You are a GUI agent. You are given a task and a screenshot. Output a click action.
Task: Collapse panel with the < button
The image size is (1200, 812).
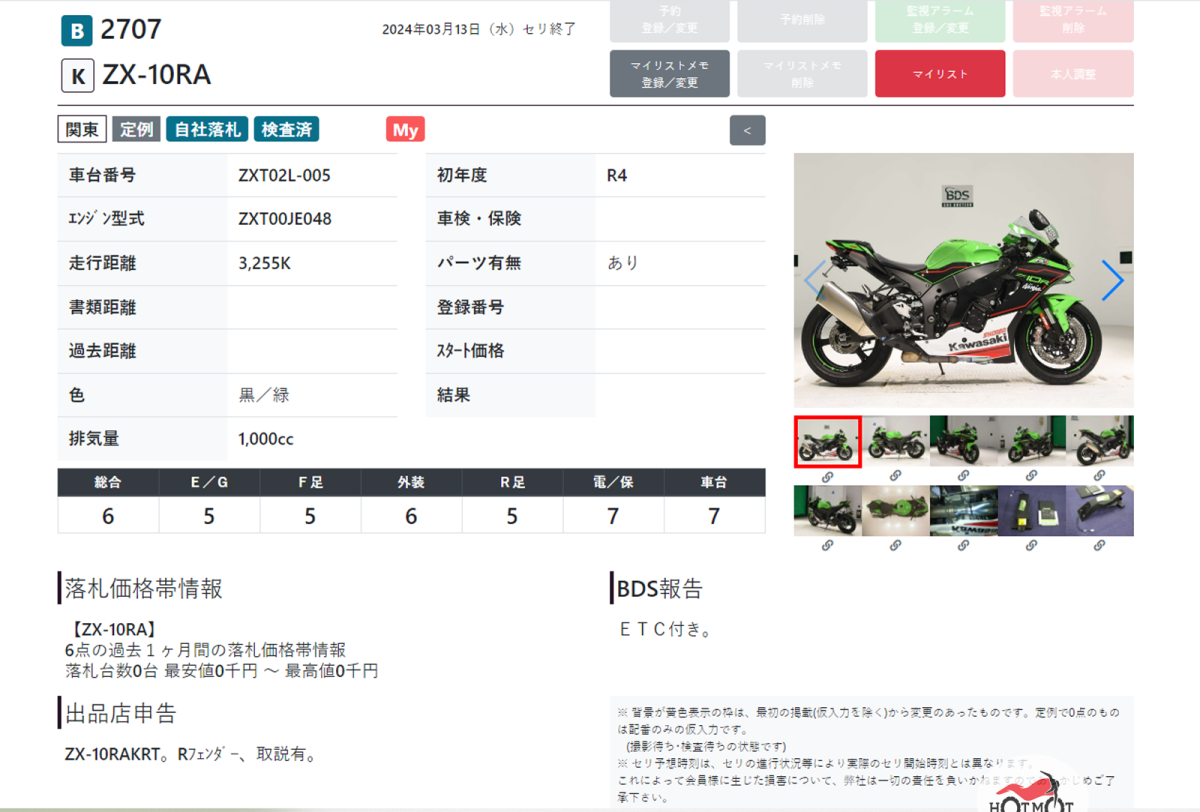coord(748,130)
